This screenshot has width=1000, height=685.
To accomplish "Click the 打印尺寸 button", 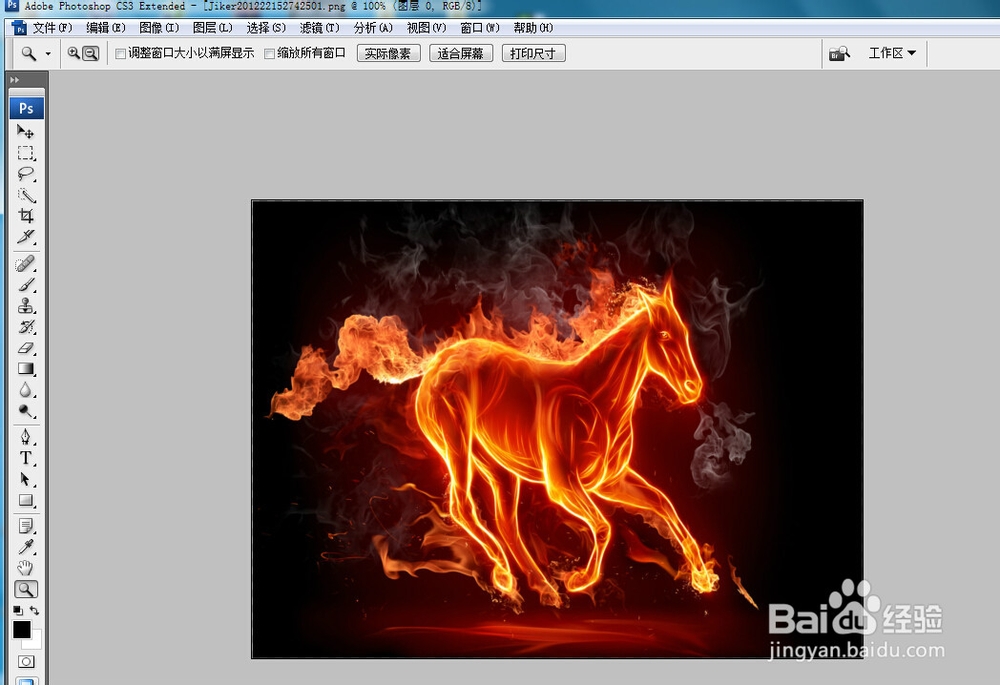I will pos(534,54).
